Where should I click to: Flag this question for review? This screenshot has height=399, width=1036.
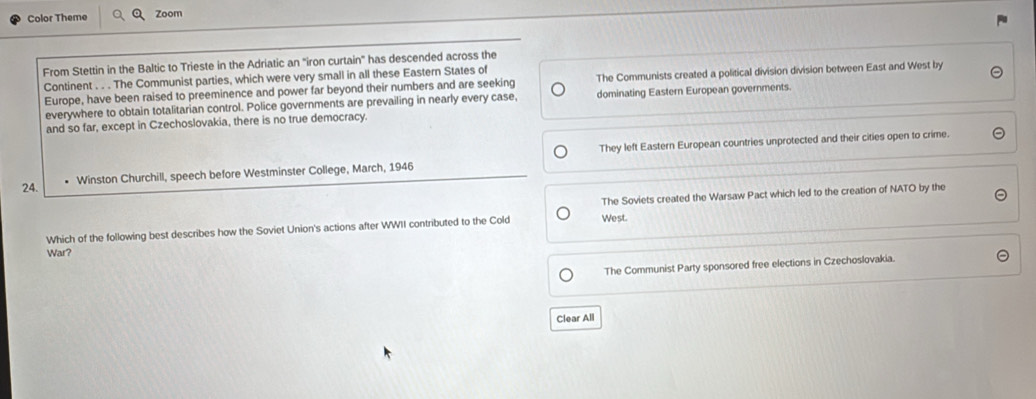[1002, 20]
